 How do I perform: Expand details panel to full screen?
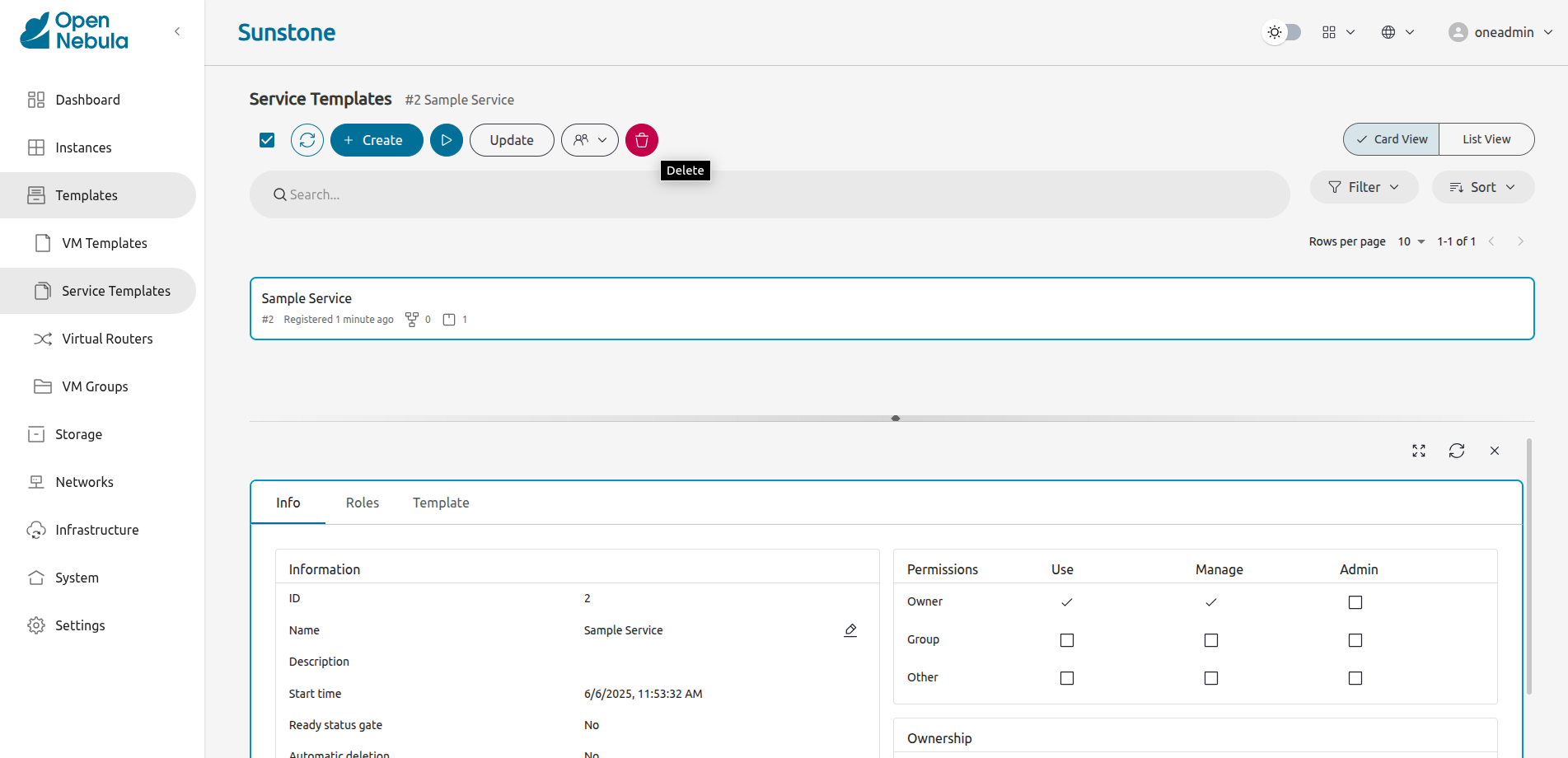pos(1418,451)
